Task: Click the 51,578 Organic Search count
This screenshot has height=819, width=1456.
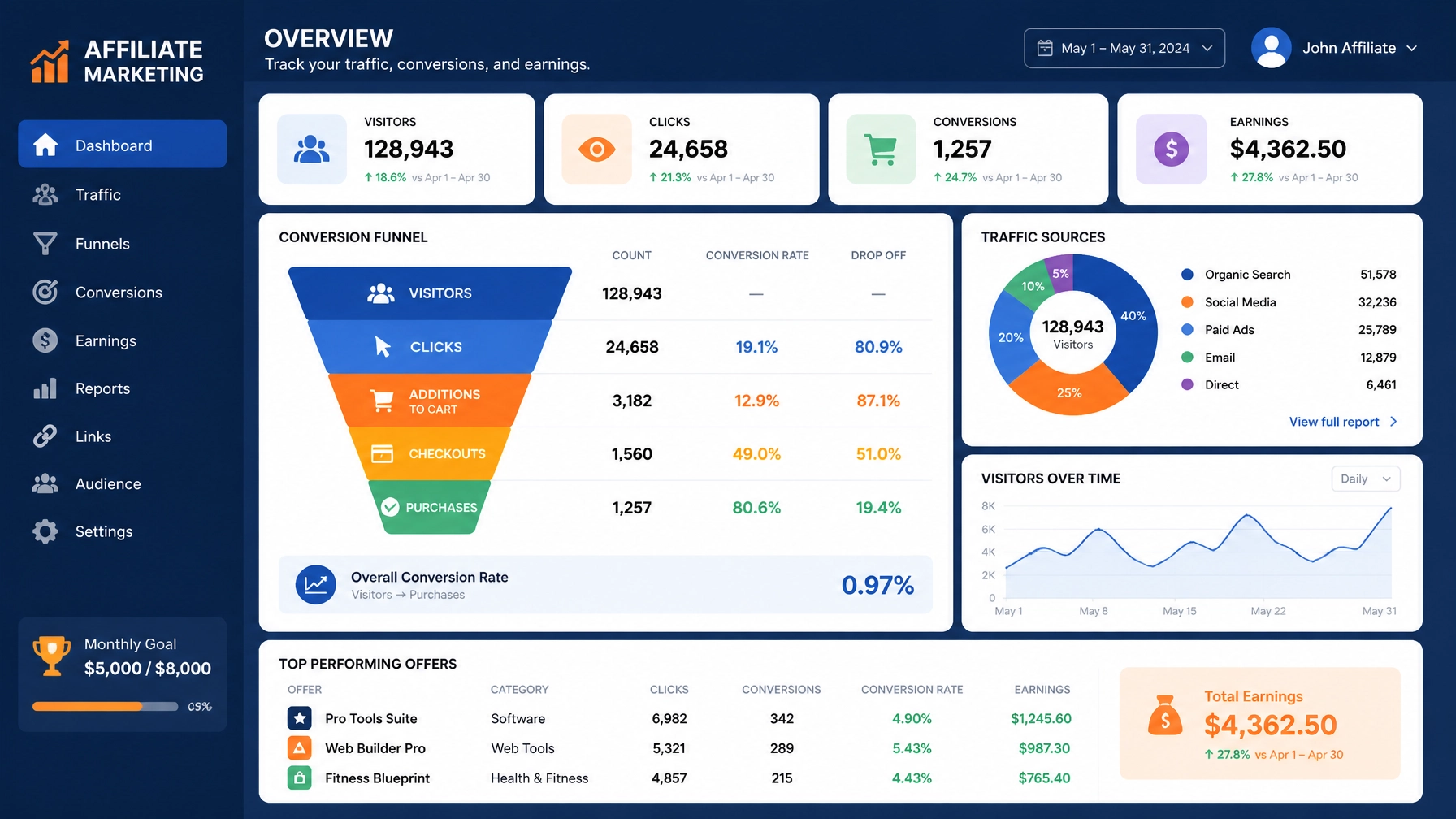Action: click(x=1378, y=275)
